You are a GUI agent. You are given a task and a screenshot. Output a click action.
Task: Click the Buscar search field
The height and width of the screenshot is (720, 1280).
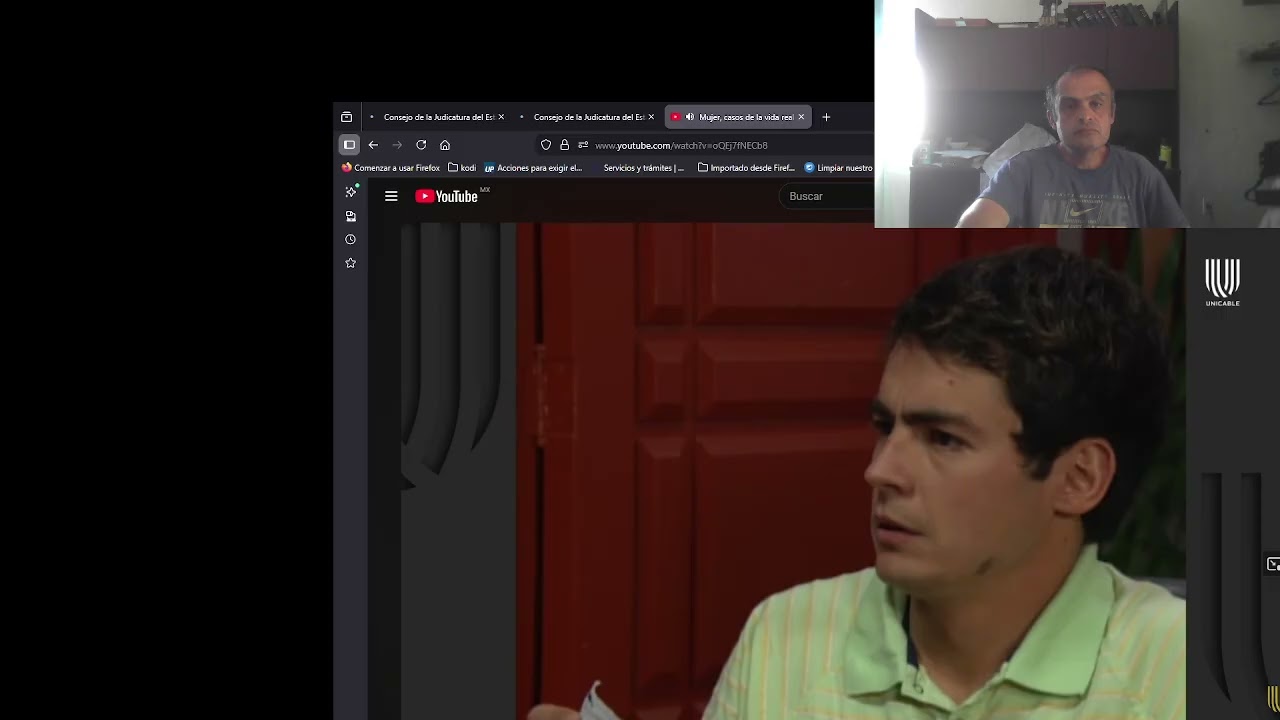tap(826, 196)
